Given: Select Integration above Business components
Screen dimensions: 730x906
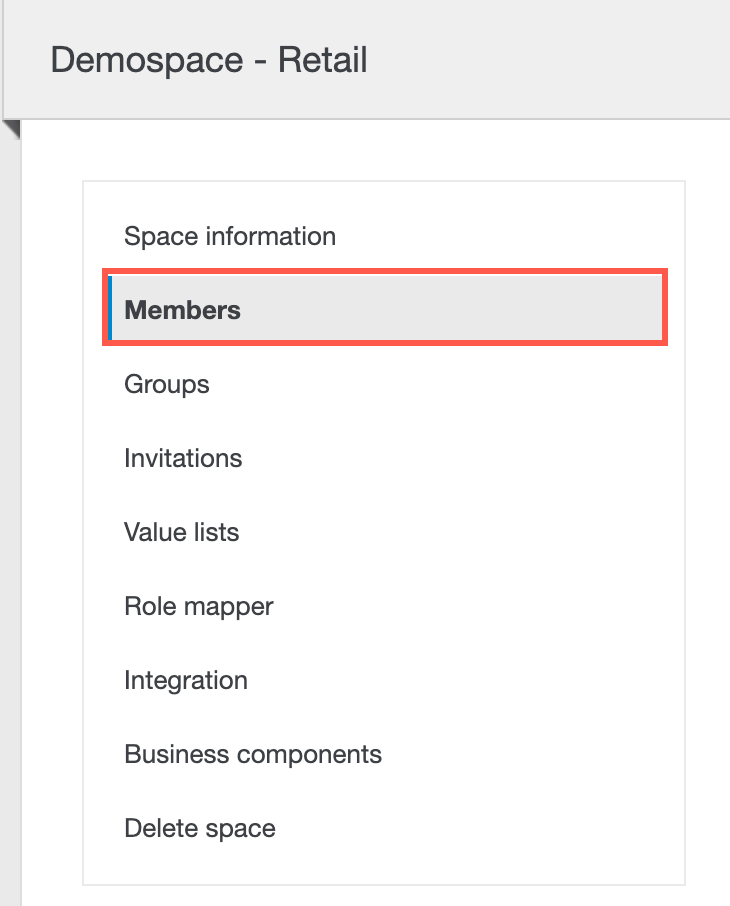Looking at the screenshot, I should (185, 680).
